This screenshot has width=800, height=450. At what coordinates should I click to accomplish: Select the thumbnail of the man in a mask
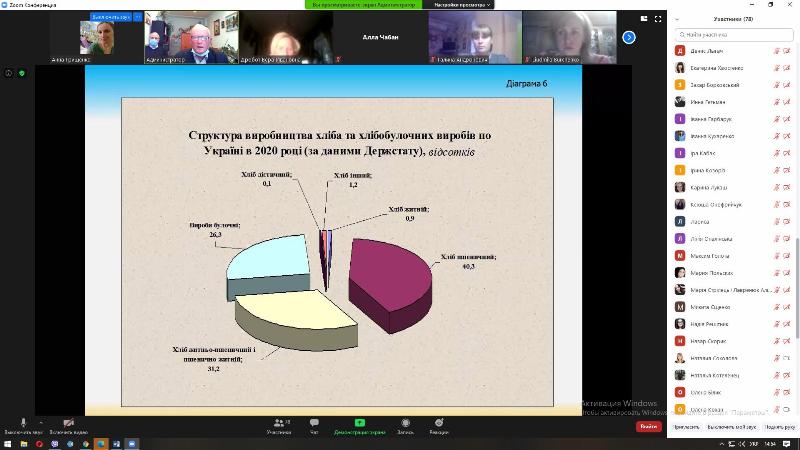click(x=191, y=38)
